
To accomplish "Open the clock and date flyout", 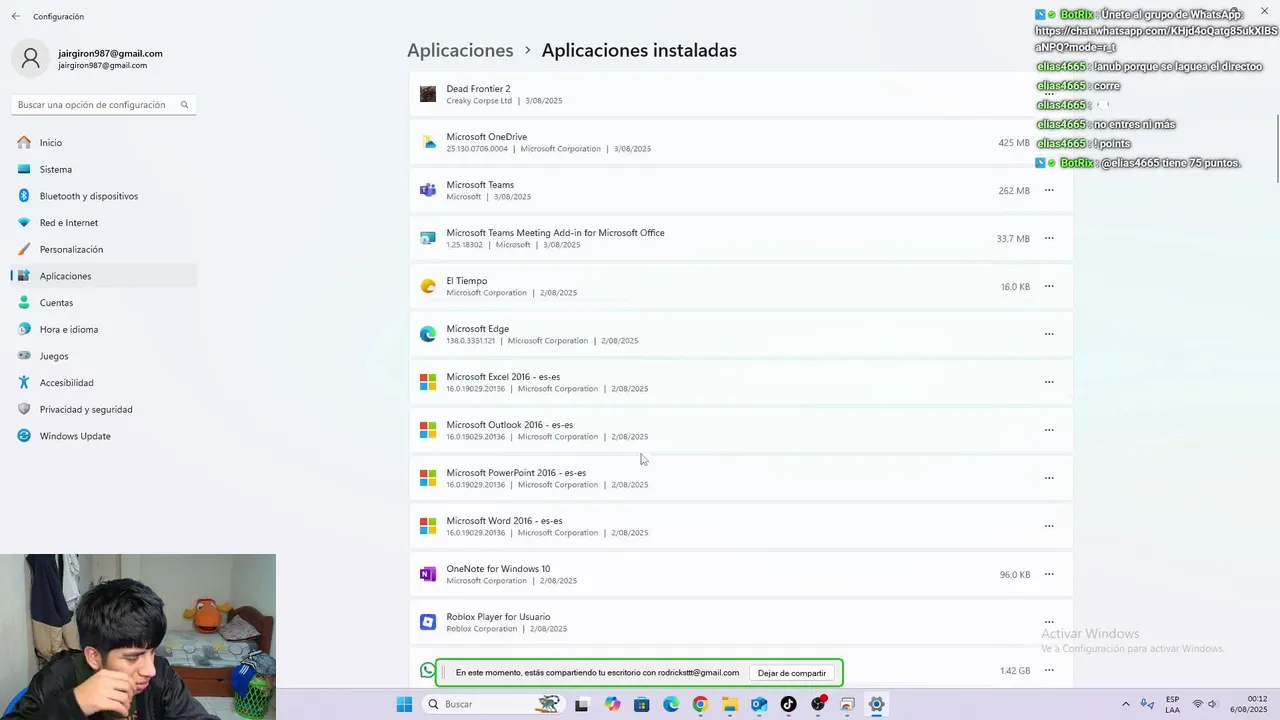I will 1250,704.
